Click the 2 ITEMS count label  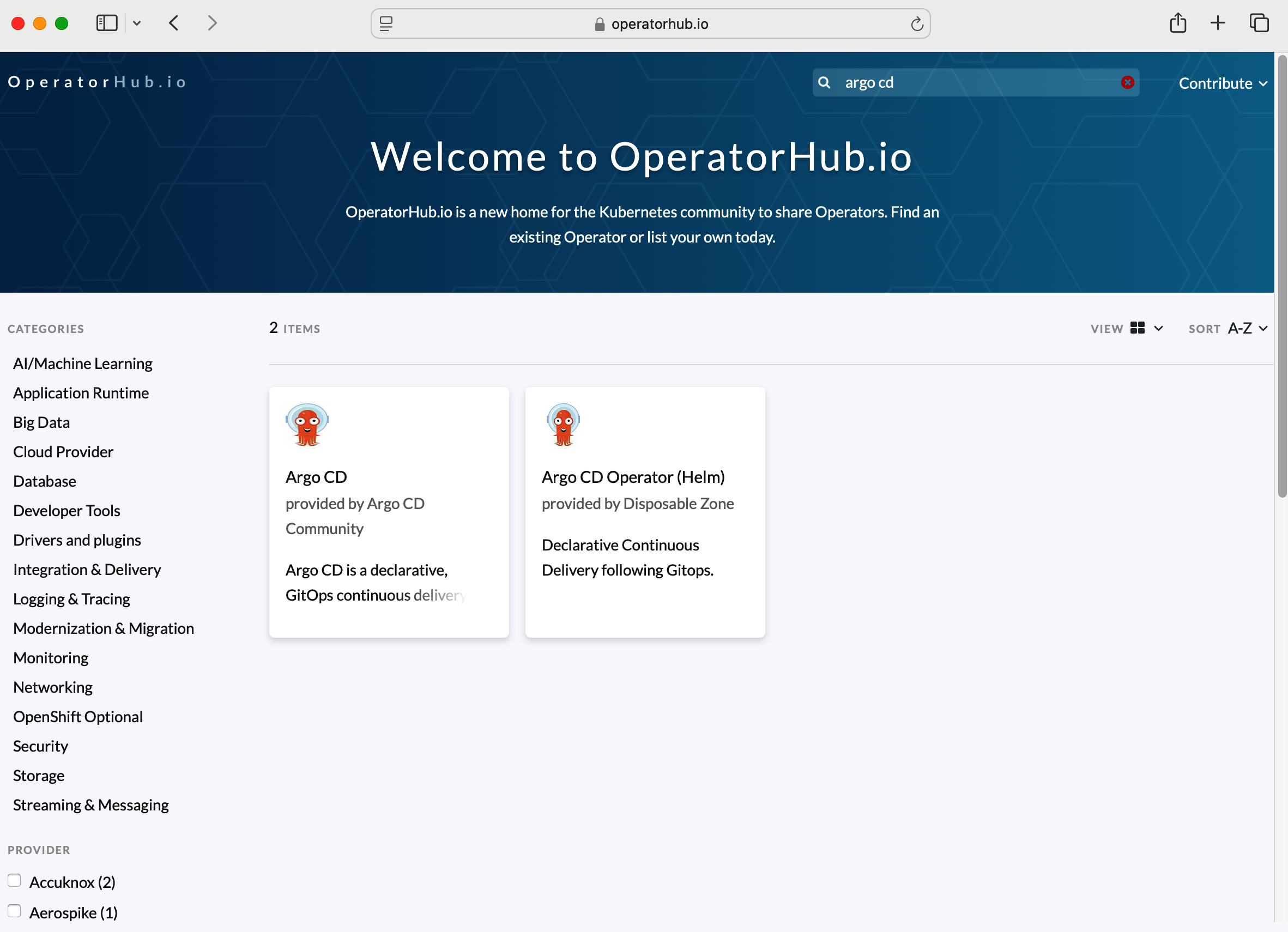click(x=295, y=328)
